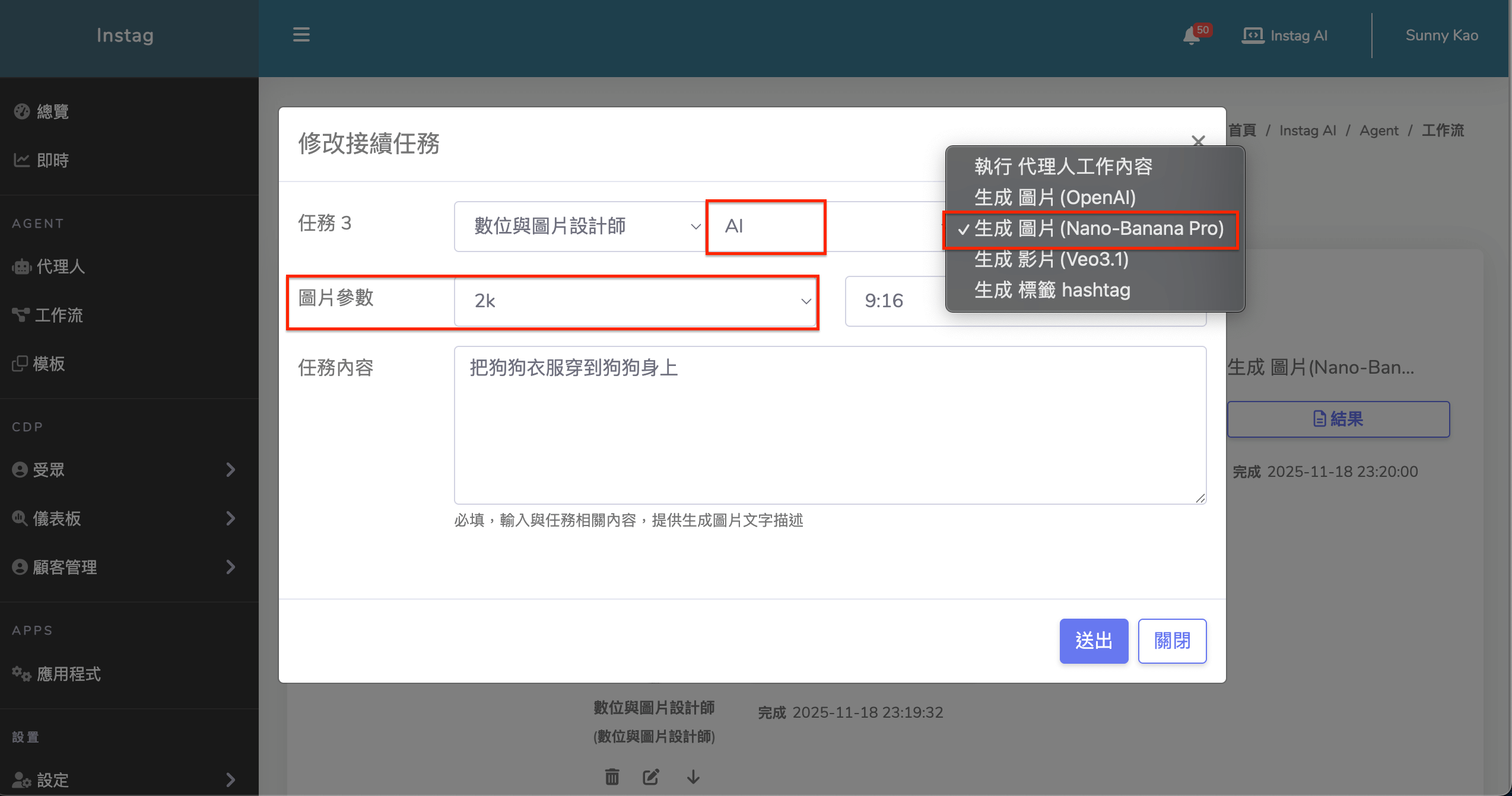Choose 生成 影片 (Veo3.1) option
The image size is (1512, 796).
(1051, 259)
